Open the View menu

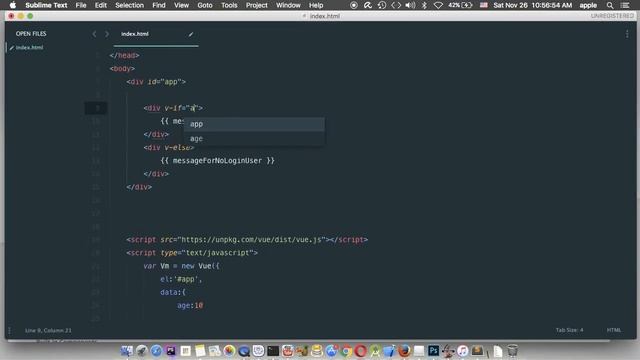tap(181, 5)
